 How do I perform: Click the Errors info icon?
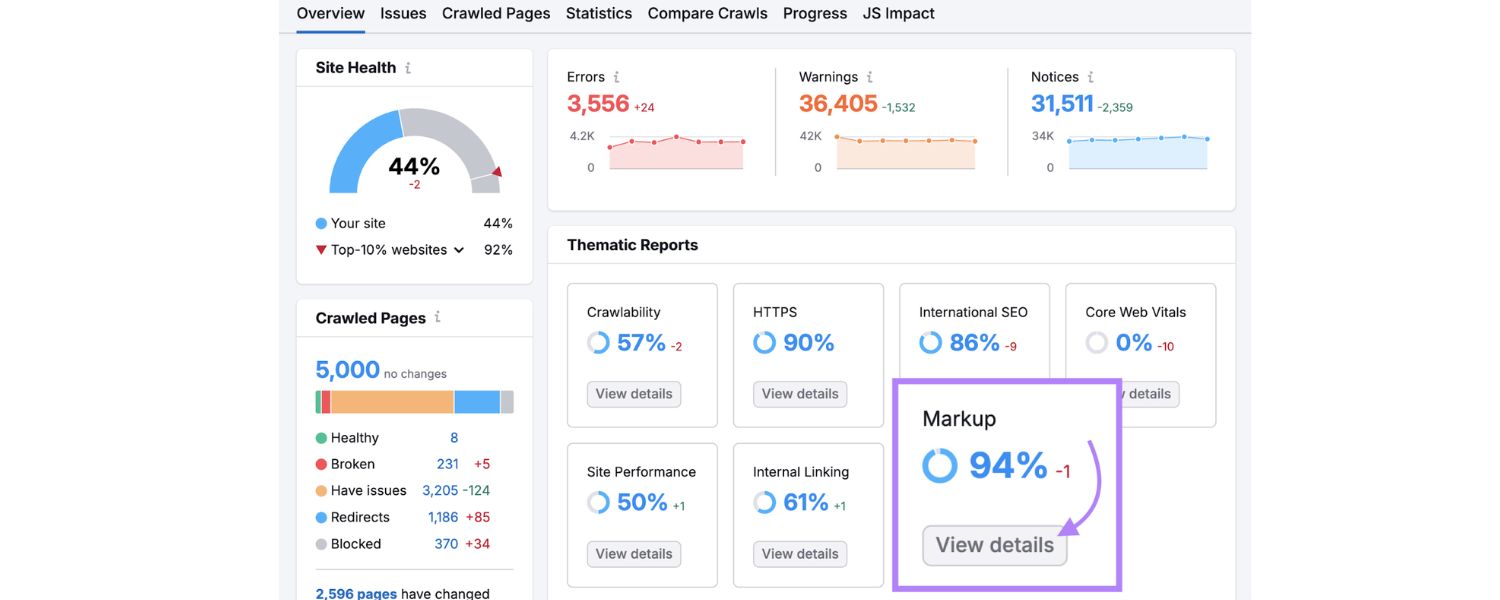pyautogui.click(x=617, y=76)
